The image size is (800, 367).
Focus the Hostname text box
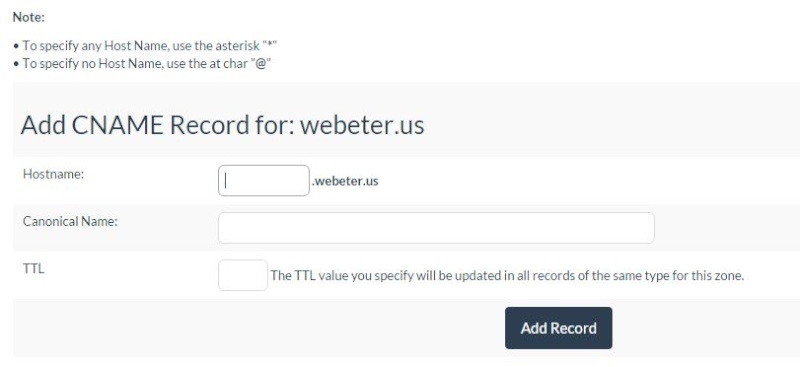263,180
